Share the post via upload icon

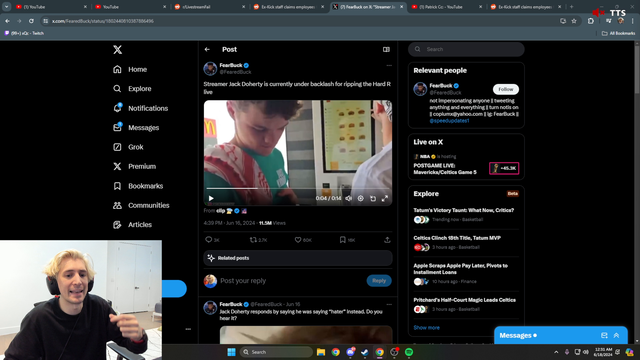[x=387, y=240]
